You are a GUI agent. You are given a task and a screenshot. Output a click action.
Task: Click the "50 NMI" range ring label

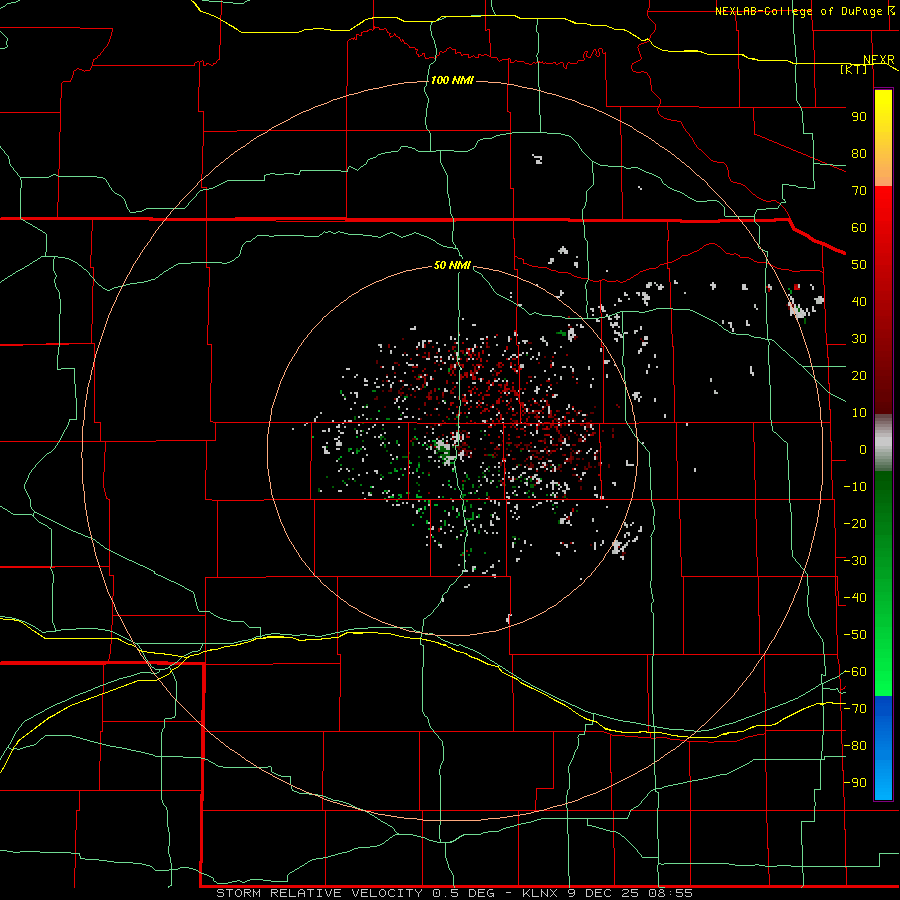(x=452, y=265)
